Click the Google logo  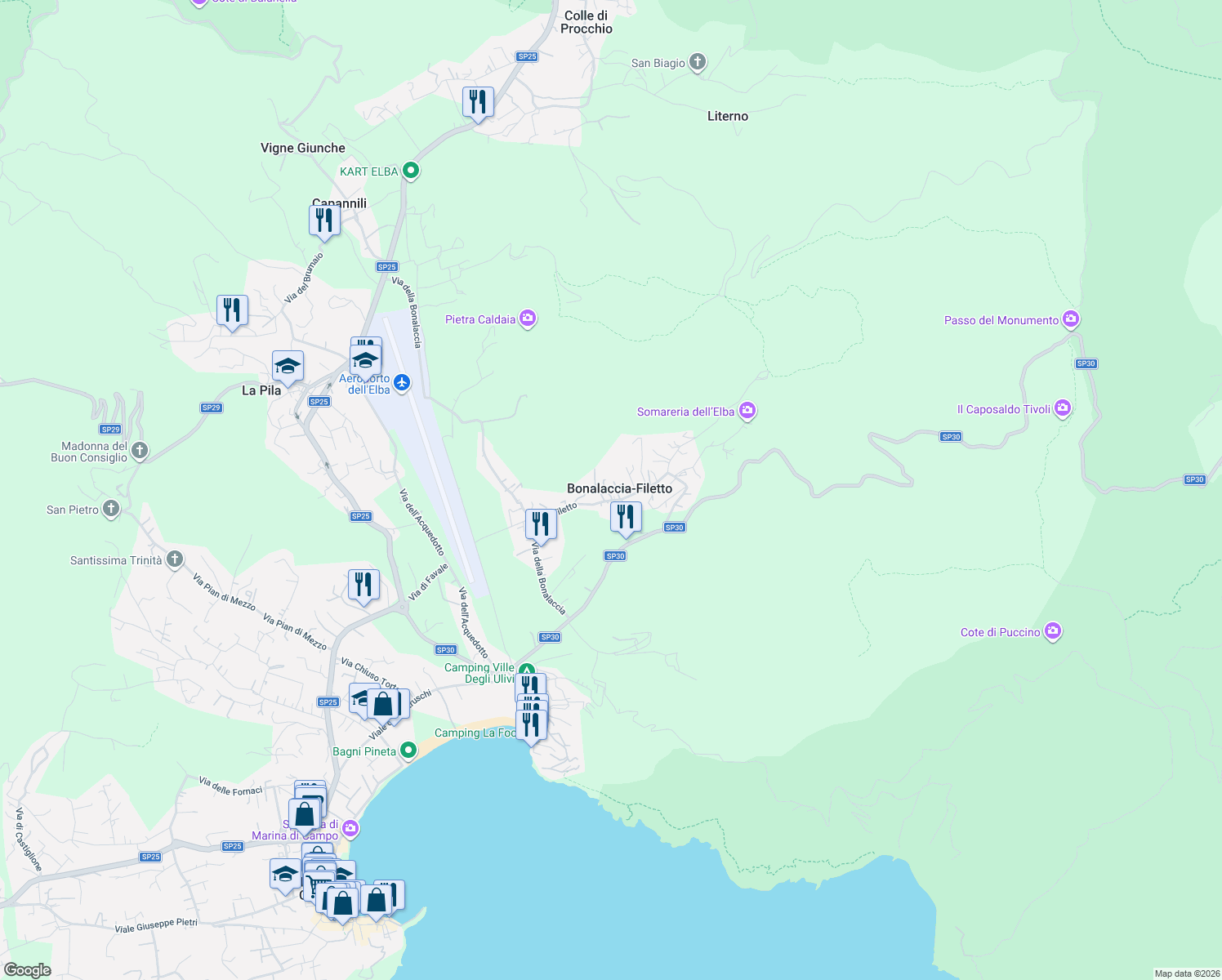(x=28, y=969)
